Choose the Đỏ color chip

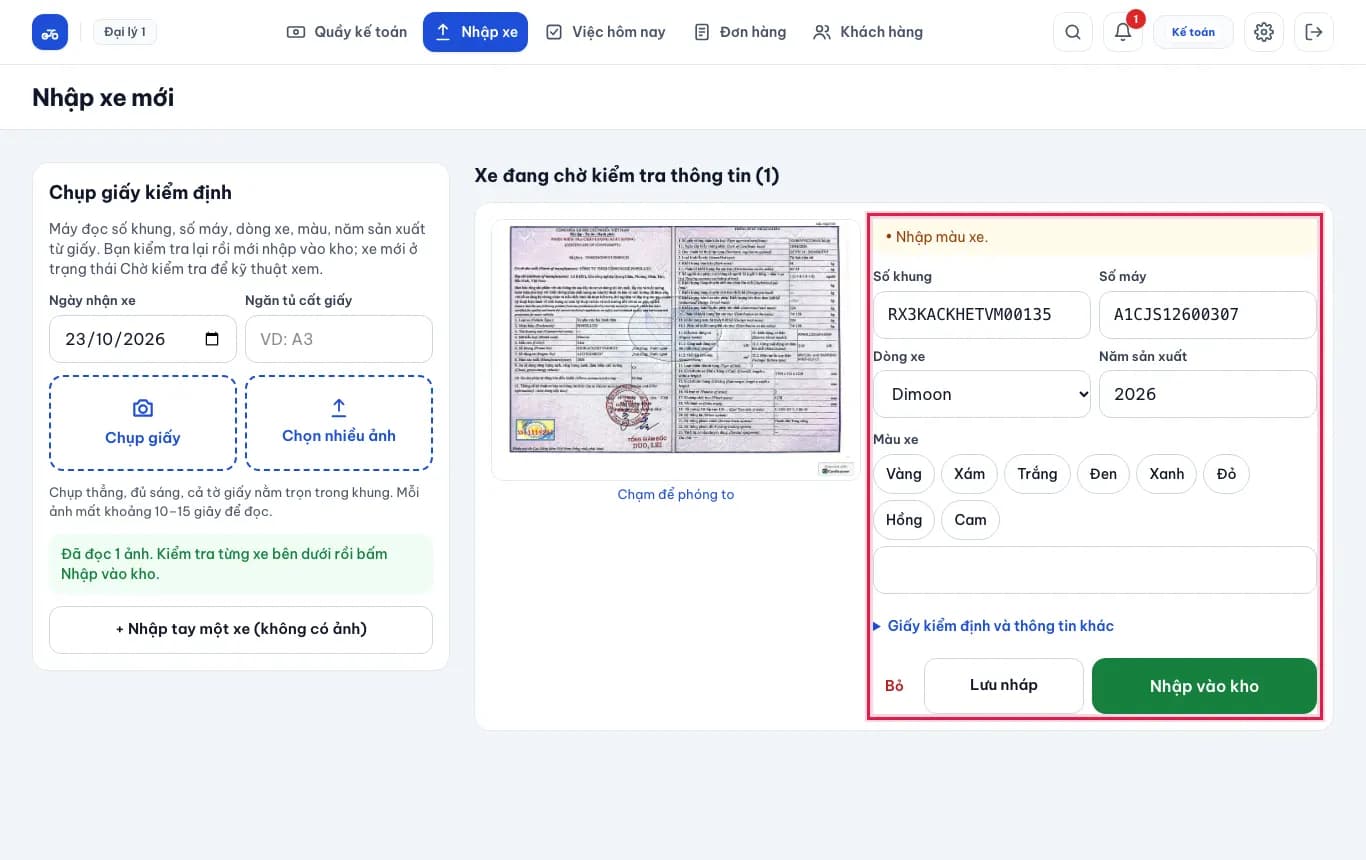pos(1227,474)
